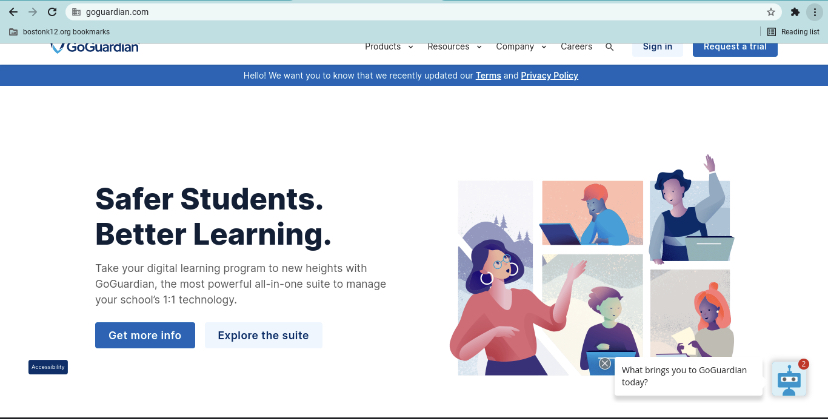Viewport: 828px width, 419px height.
Task: Click Explore the suite button
Action: [x=263, y=335]
